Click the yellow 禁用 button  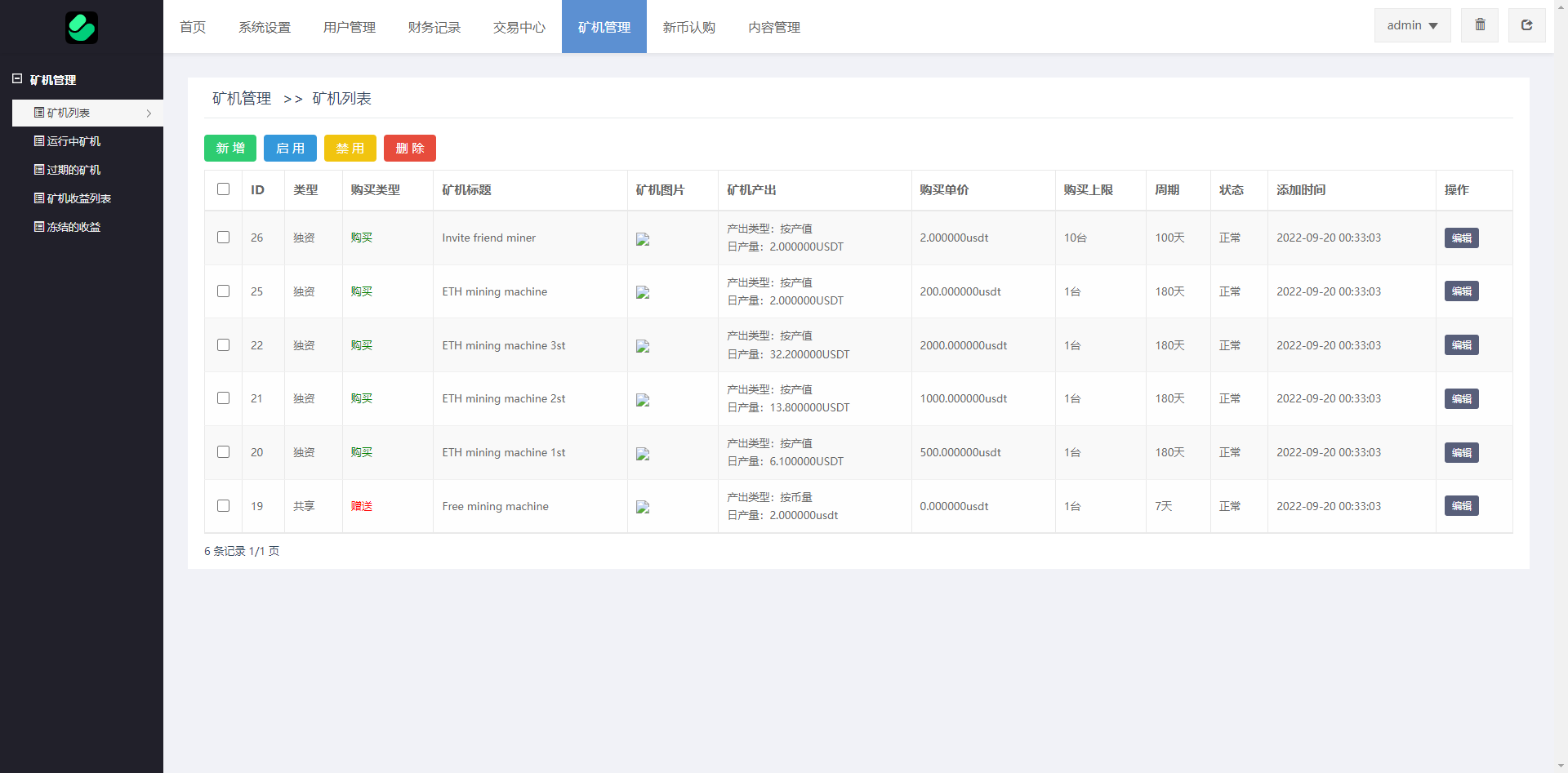(350, 149)
